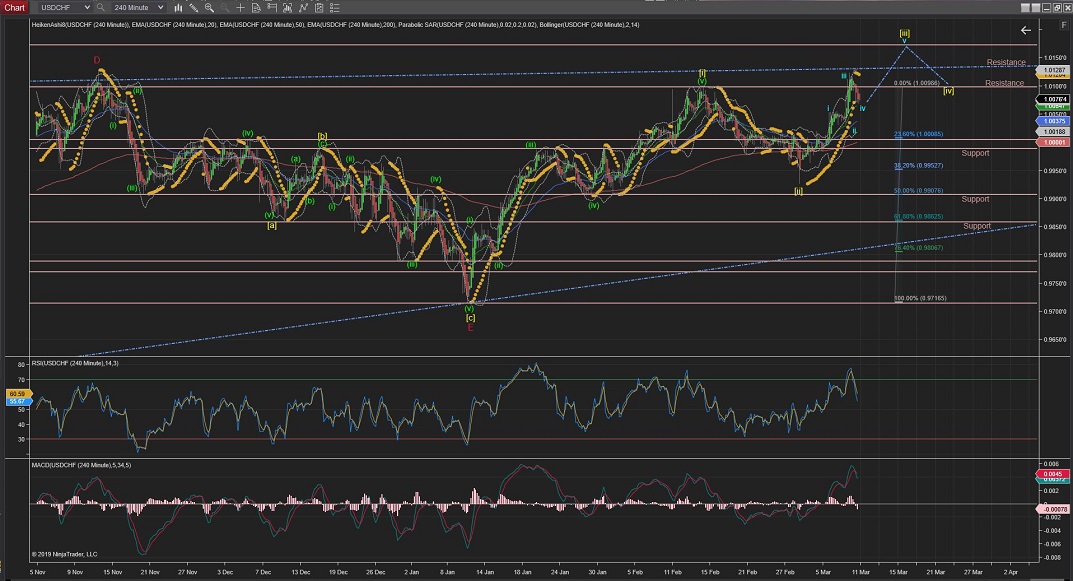The width and height of the screenshot is (1073, 581).
Task: Click the HeikenAshi8 indicator legend text
Action: coord(80,25)
